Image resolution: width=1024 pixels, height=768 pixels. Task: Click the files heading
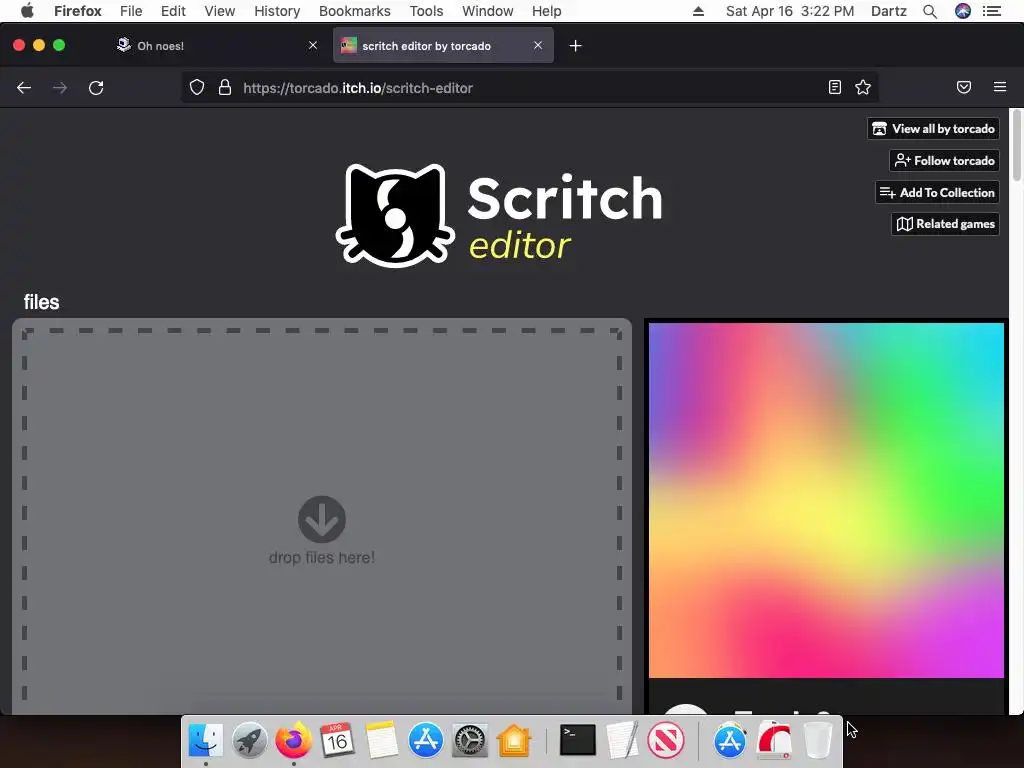tap(41, 302)
